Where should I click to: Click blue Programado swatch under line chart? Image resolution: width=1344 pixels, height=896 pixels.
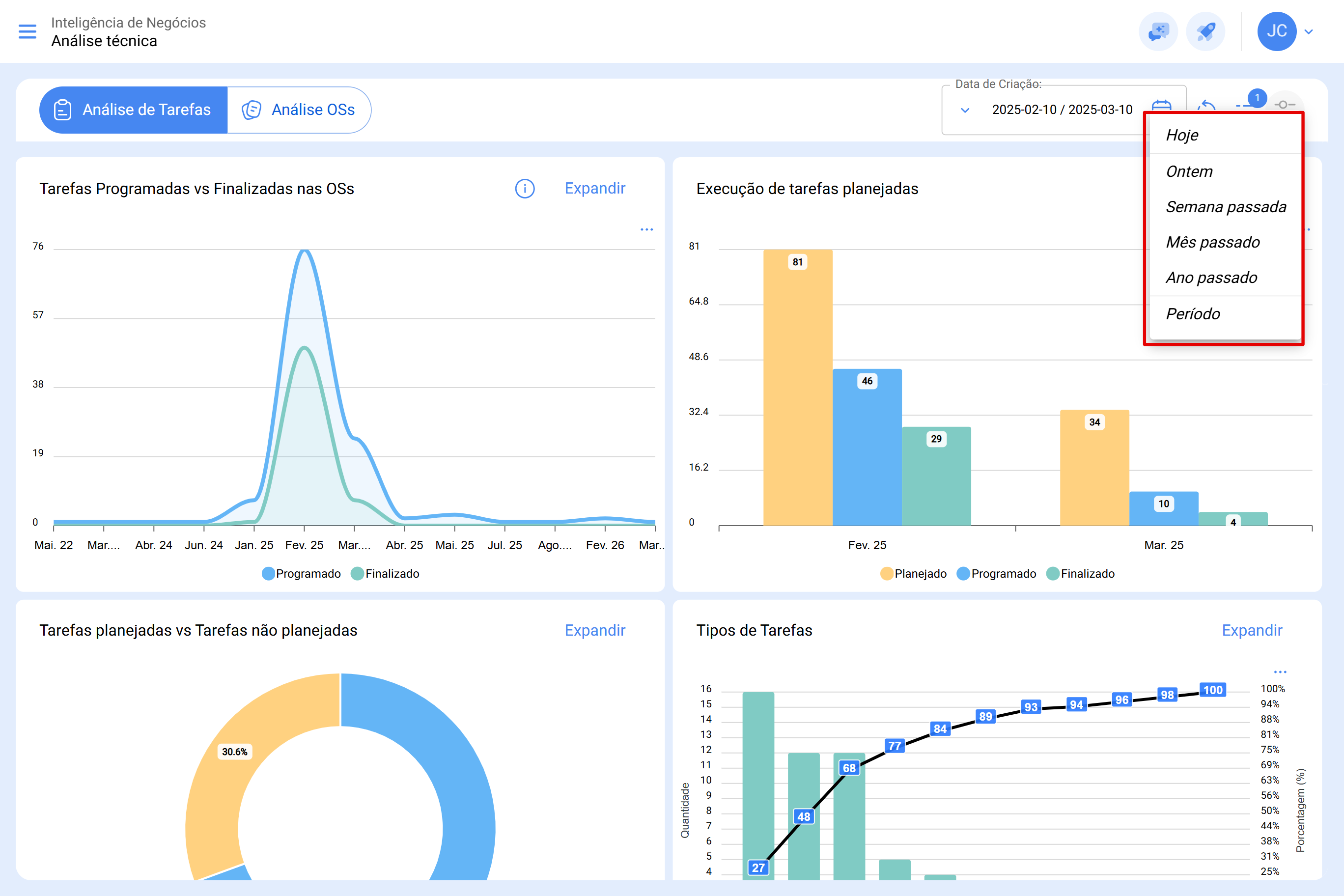tap(268, 574)
